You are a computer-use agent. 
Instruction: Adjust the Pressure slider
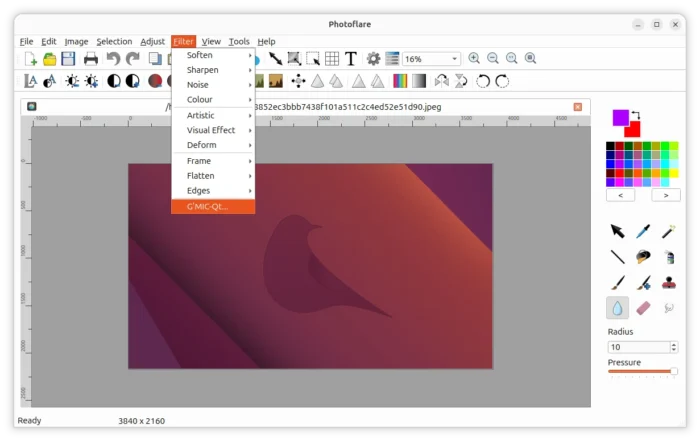[x=642, y=371]
